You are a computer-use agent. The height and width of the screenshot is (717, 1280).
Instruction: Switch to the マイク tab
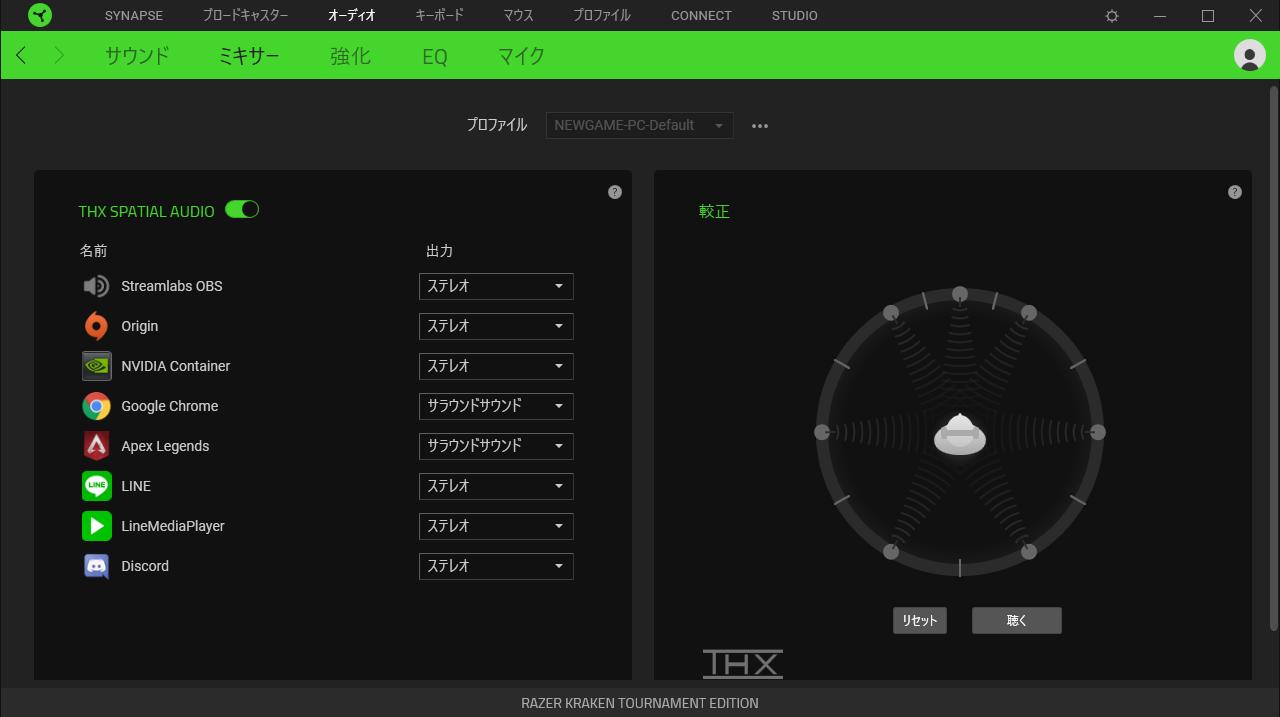[x=521, y=56]
